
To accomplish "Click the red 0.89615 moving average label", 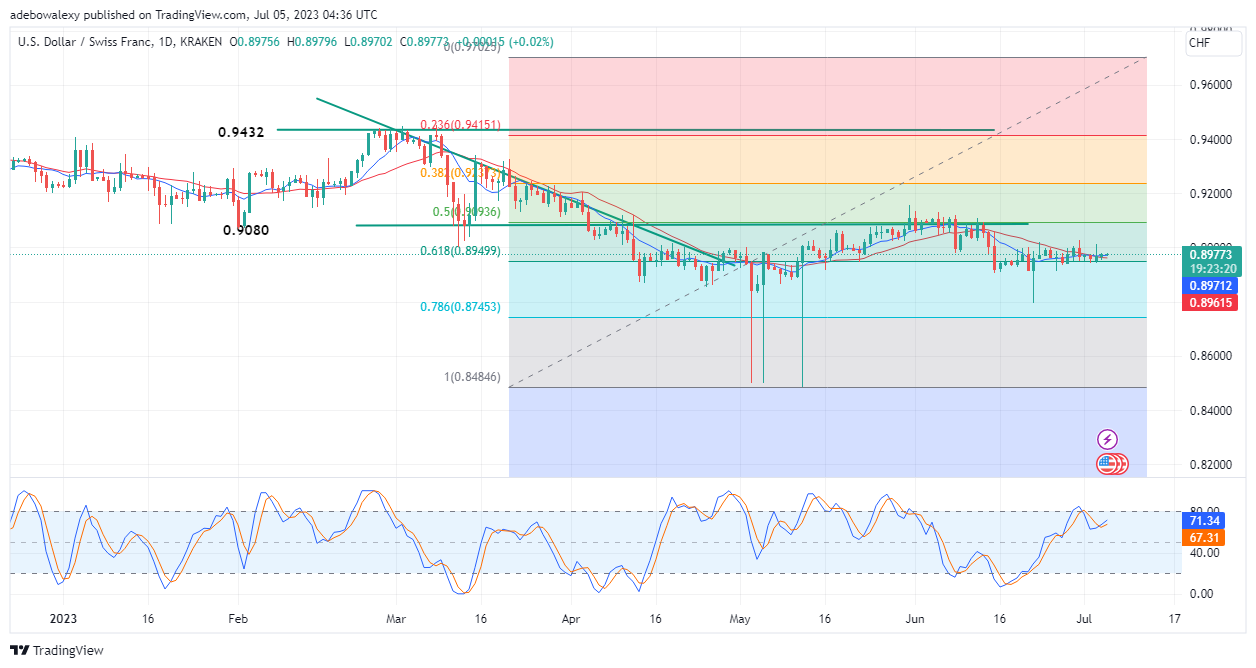I will click(1212, 302).
